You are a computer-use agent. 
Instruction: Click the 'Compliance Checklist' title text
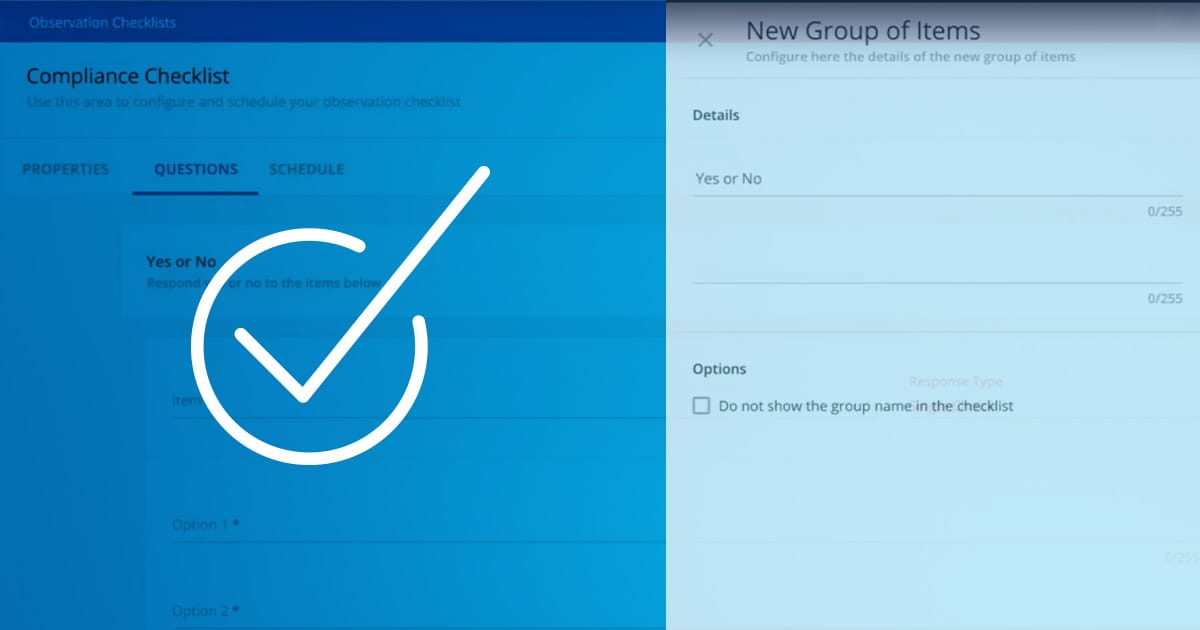click(128, 76)
